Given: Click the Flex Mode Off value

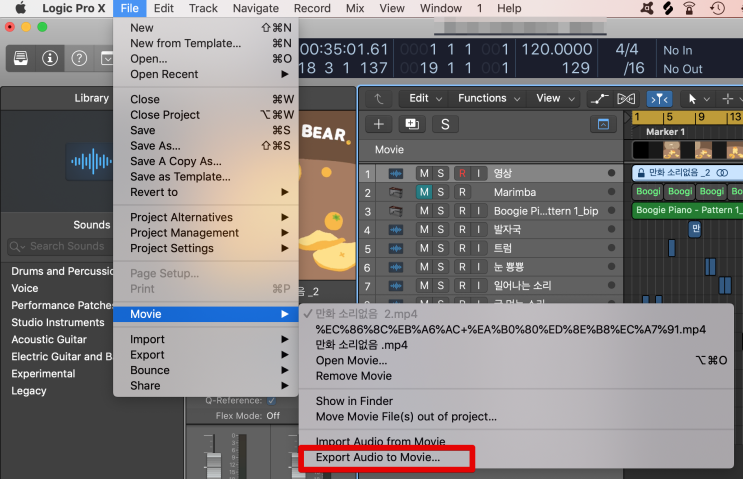Looking at the screenshot, I should click(x=273, y=416).
